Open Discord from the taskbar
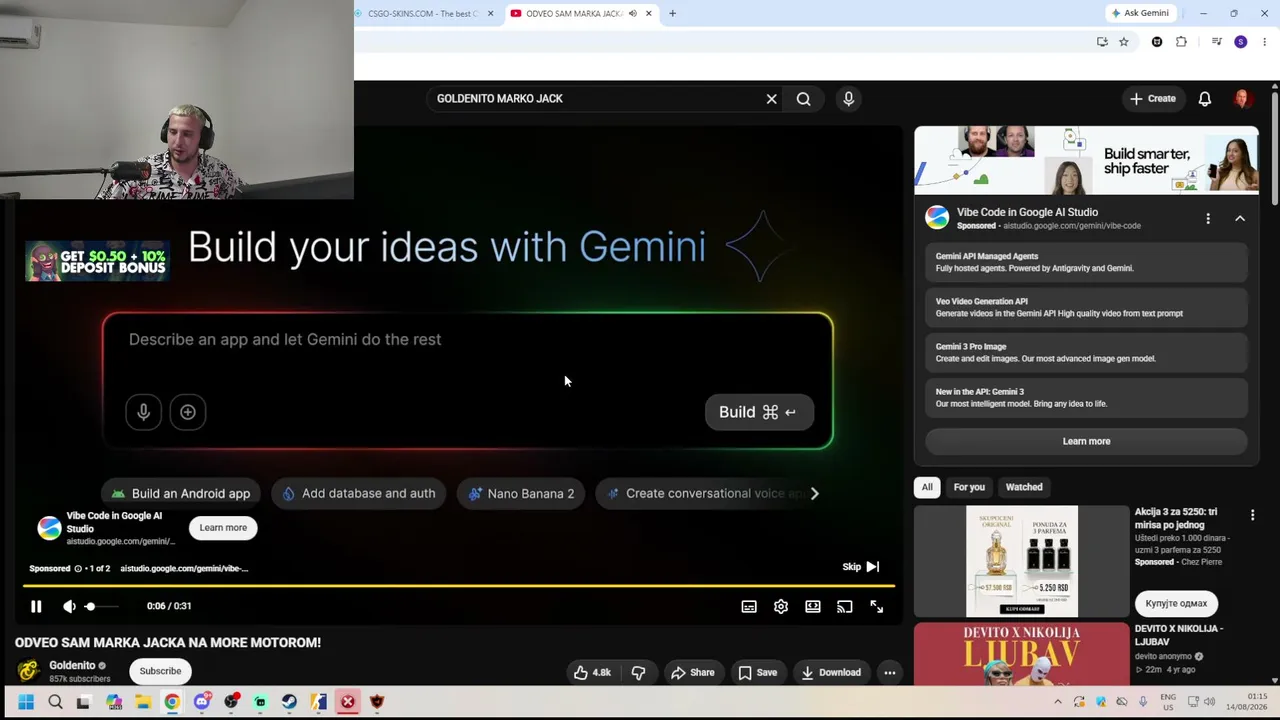1280x720 pixels. (x=202, y=702)
